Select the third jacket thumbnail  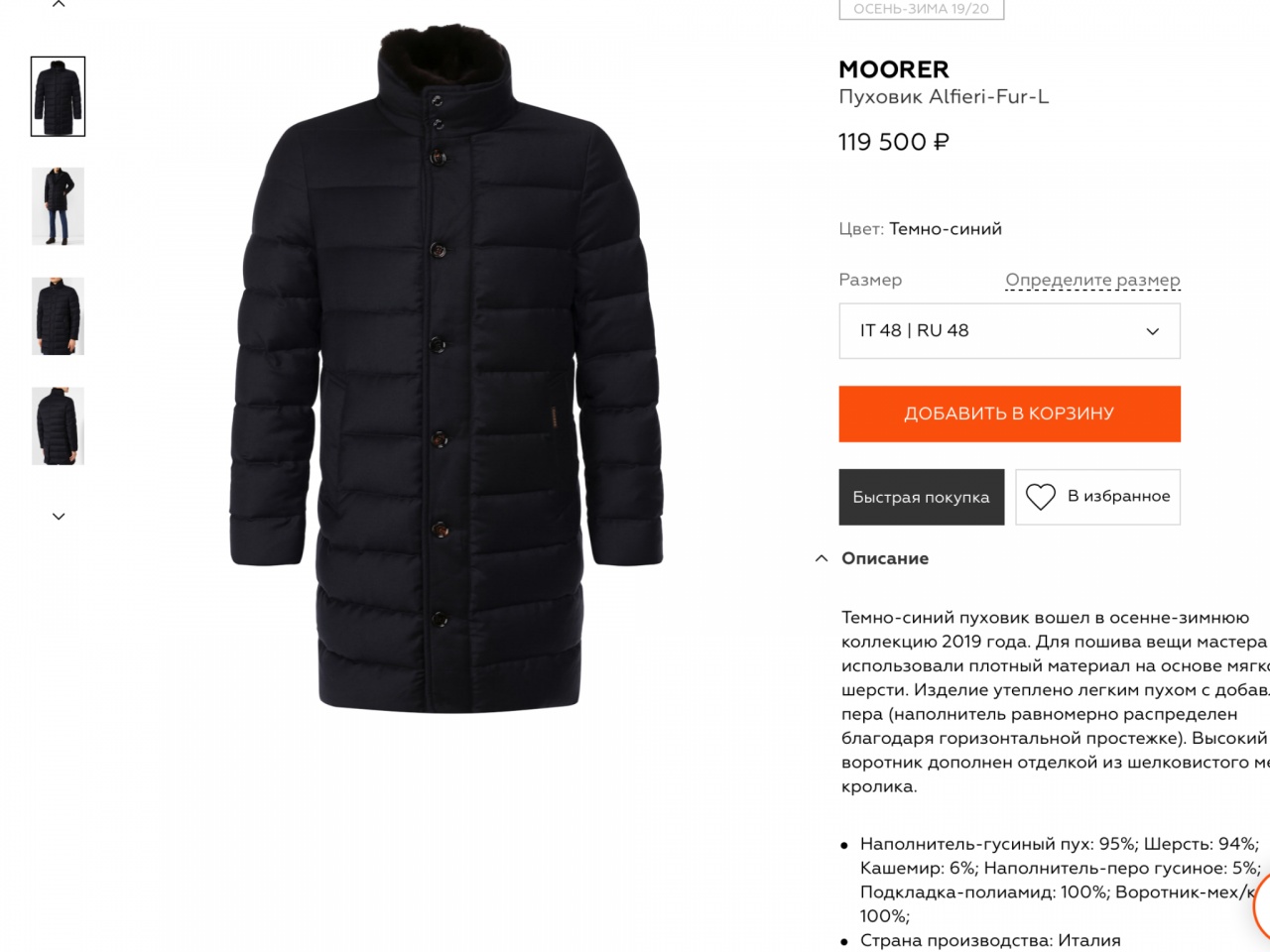tap(59, 316)
